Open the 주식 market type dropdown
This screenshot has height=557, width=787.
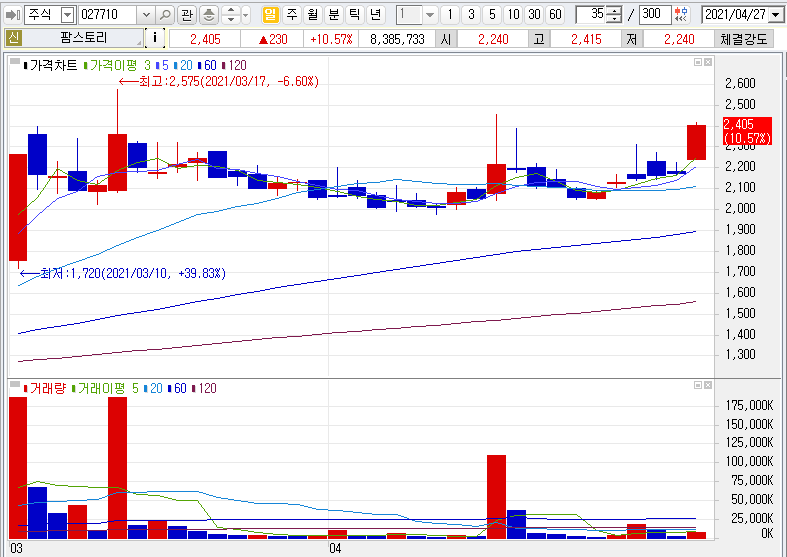pos(67,15)
